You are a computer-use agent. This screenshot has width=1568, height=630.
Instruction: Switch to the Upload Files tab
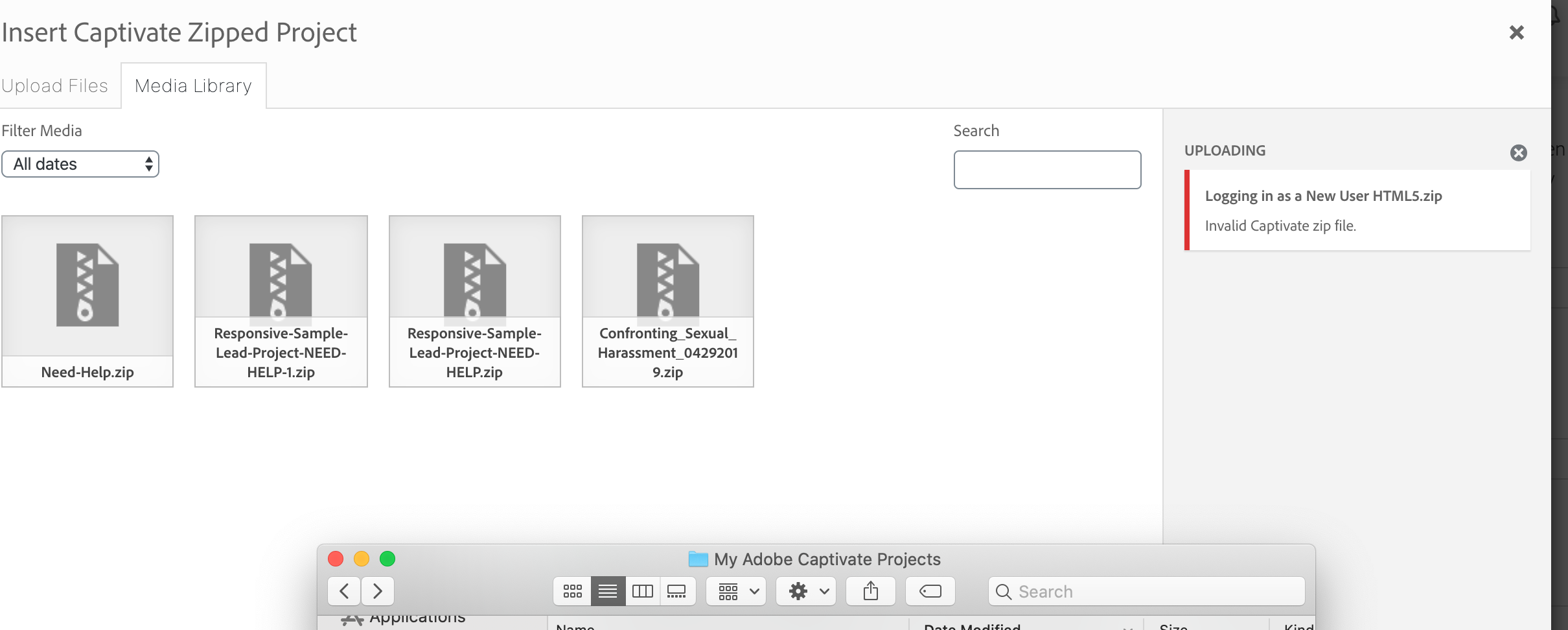55,86
